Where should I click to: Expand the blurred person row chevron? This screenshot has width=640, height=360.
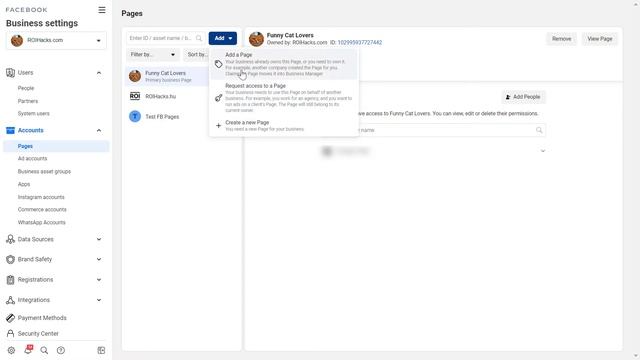point(543,151)
